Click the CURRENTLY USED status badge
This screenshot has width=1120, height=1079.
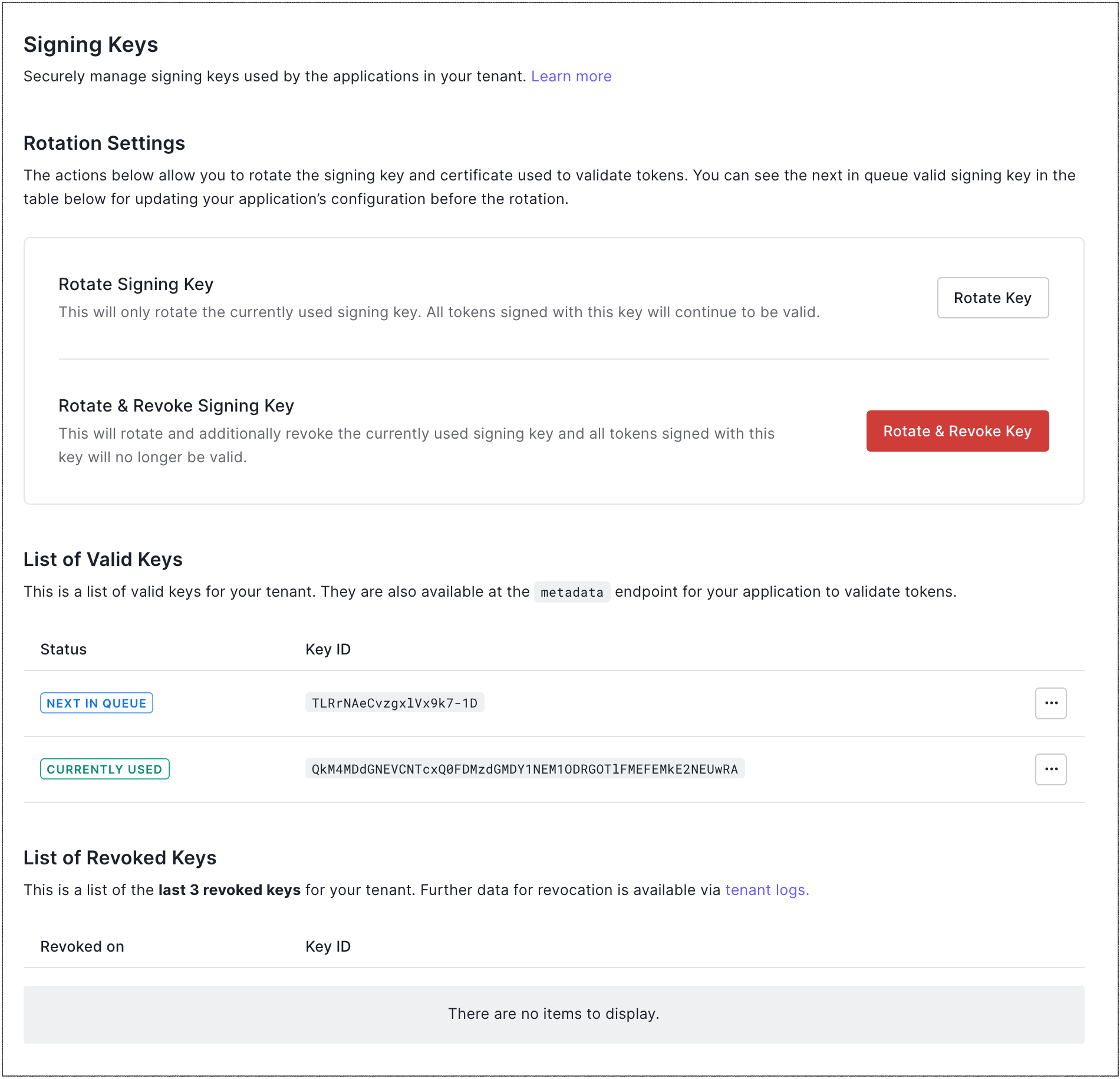104,769
